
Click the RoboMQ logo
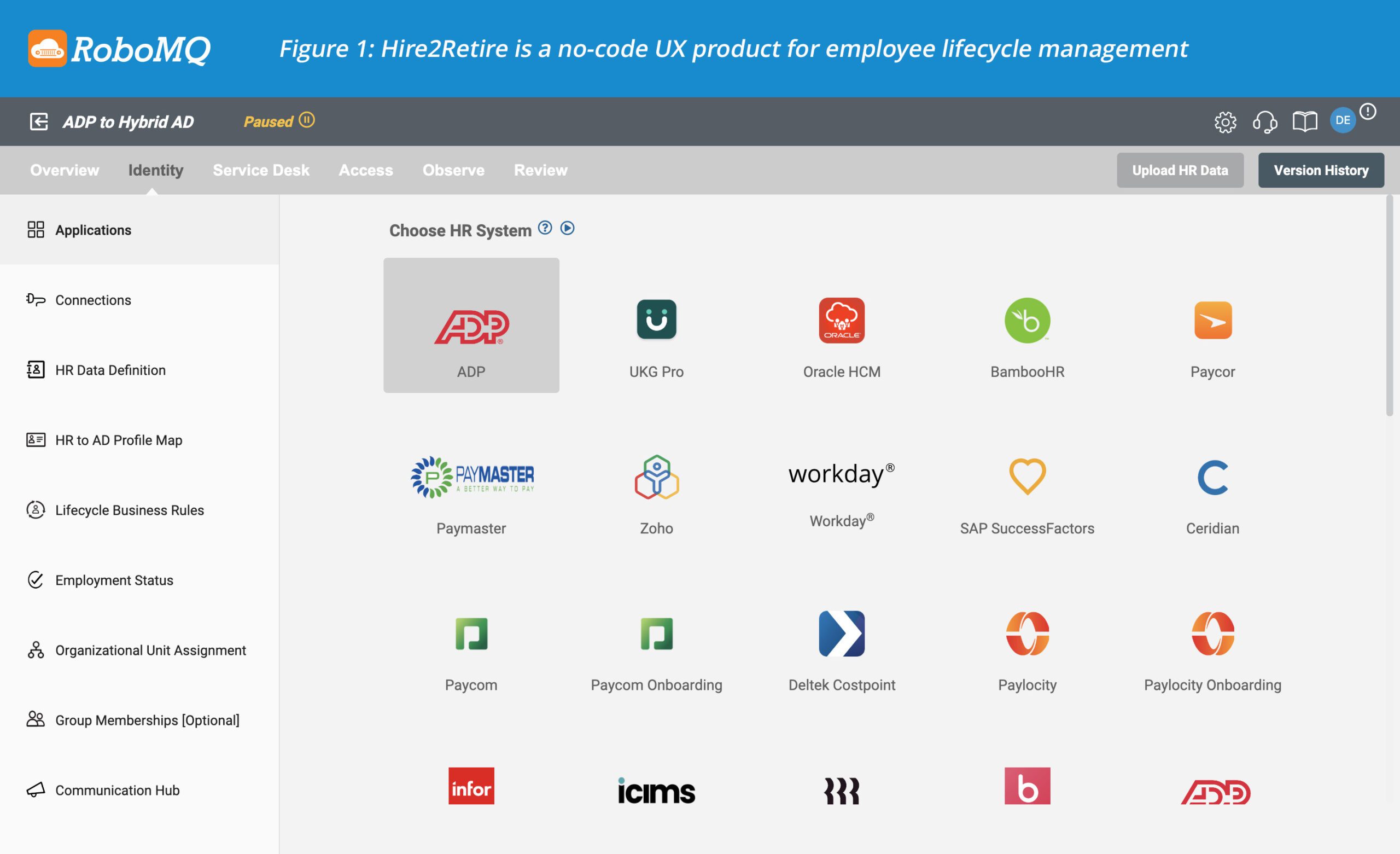(x=119, y=48)
